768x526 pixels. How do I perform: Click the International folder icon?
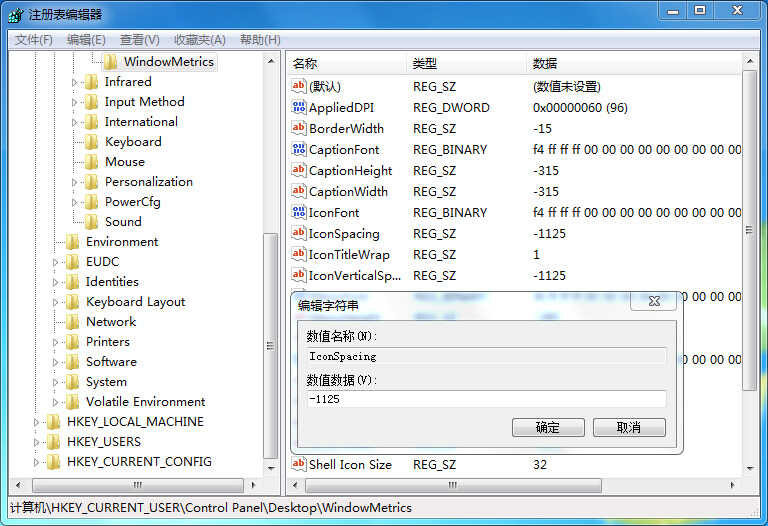click(x=92, y=122)
